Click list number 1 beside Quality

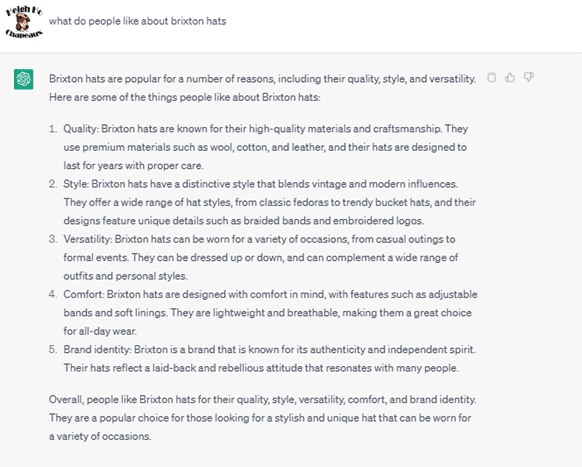pos(53,129)
